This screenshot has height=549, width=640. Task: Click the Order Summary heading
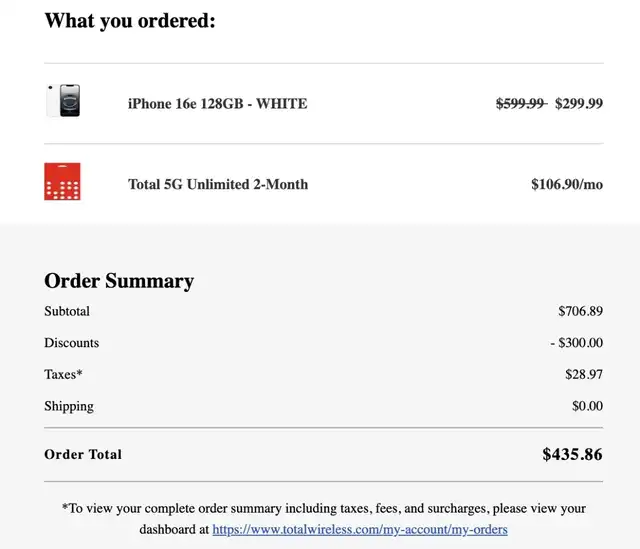coord(119,281)
